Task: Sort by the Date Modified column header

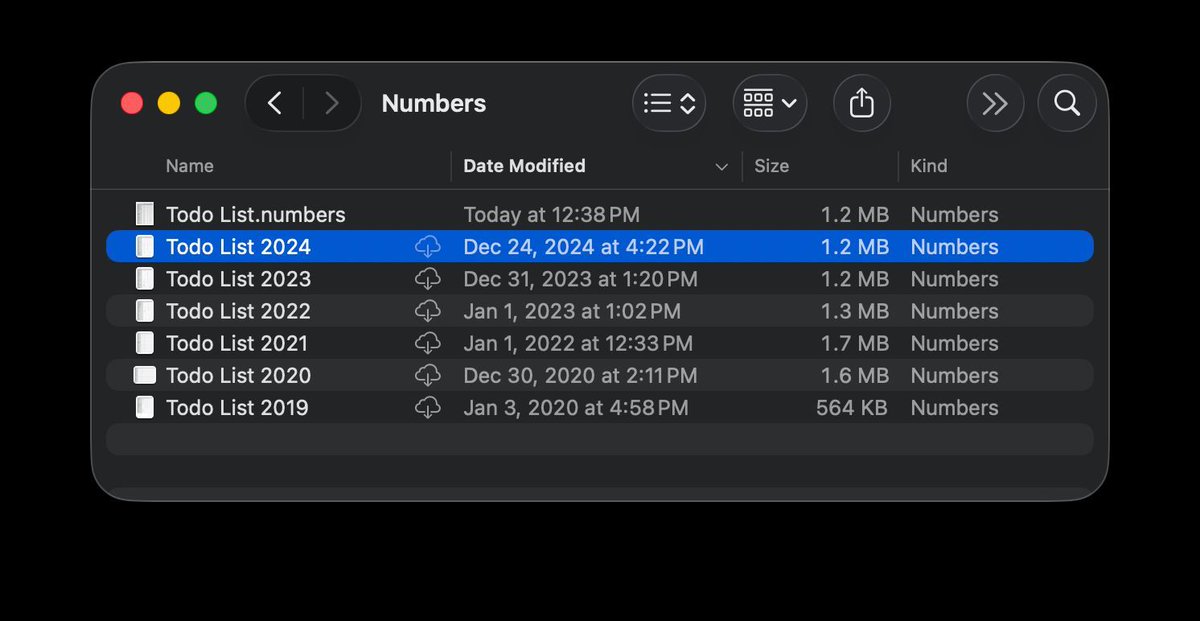Action: [524, 166]
